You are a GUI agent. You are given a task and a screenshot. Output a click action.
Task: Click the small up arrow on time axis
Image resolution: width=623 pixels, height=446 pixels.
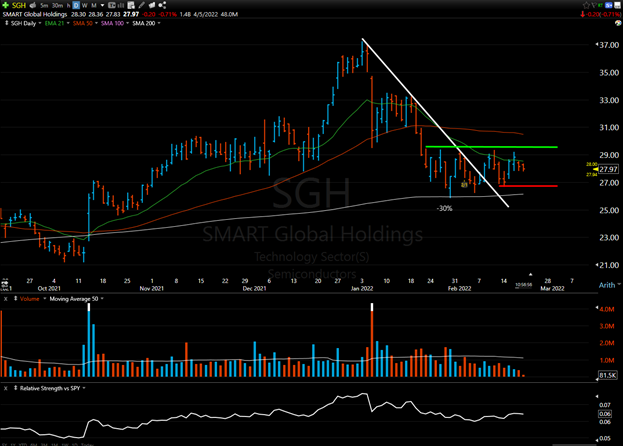click(x=530, y=274)
